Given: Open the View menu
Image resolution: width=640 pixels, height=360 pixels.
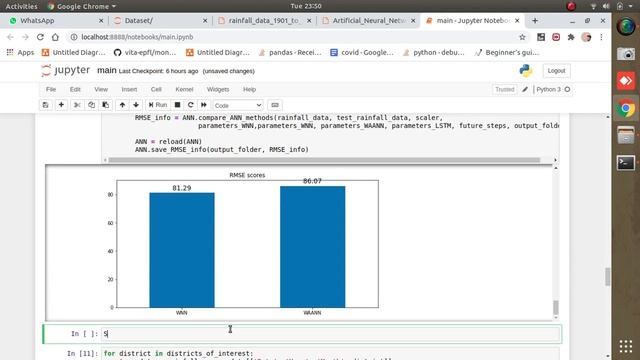Looking at the screenshot, I should tap(101, 89).
